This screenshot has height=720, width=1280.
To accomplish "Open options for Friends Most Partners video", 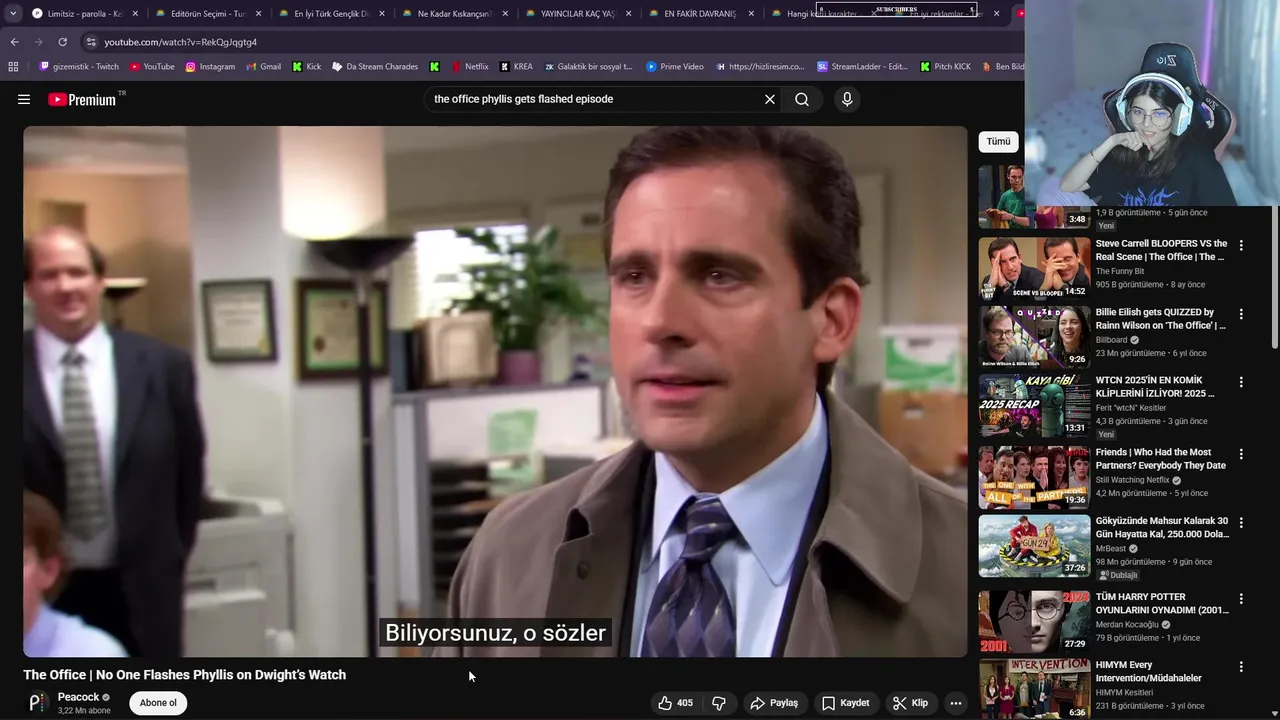I will [x=1241, y=454].
